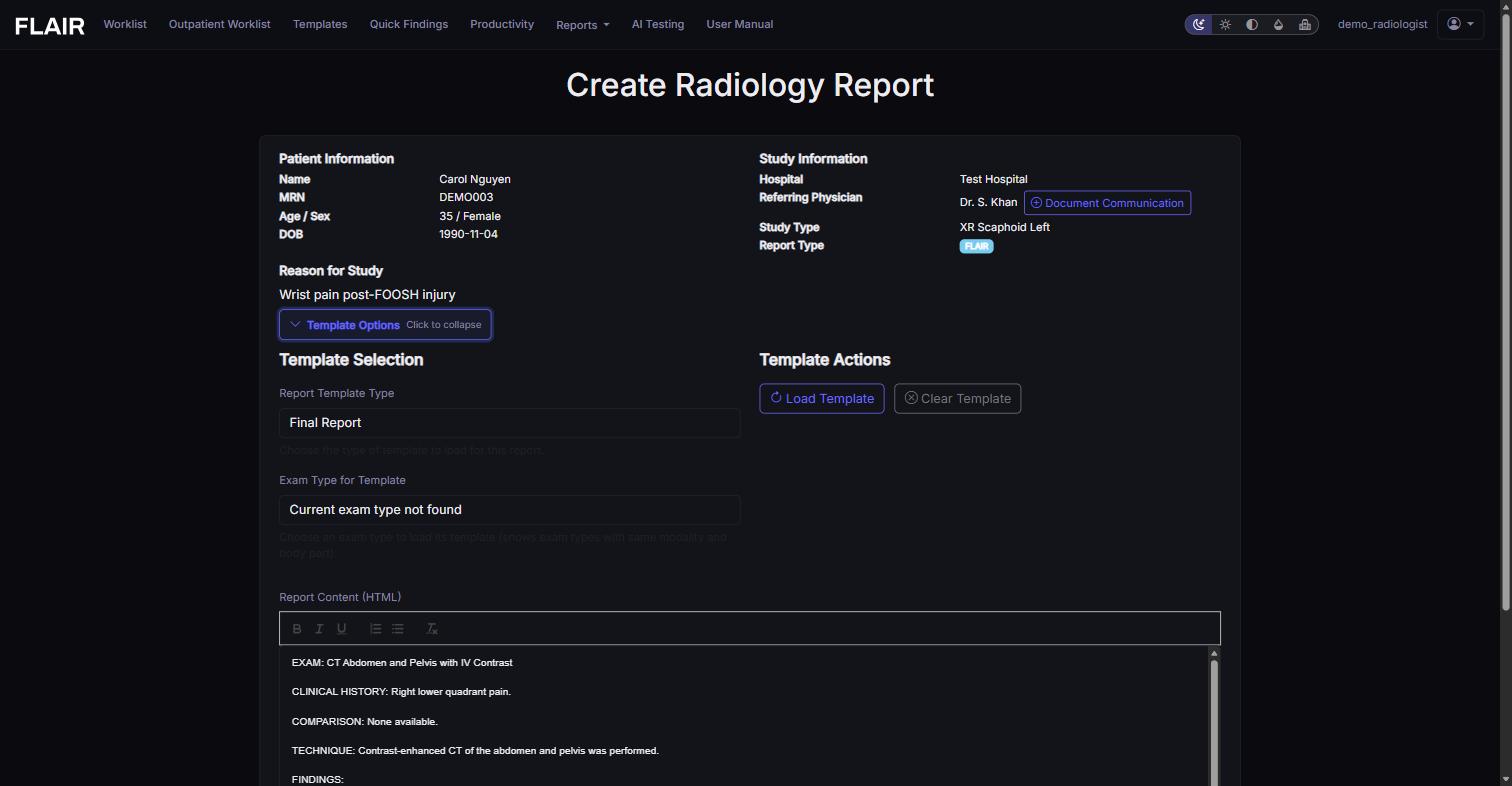Open the Templates page
1512x786 pixels.
320,24
